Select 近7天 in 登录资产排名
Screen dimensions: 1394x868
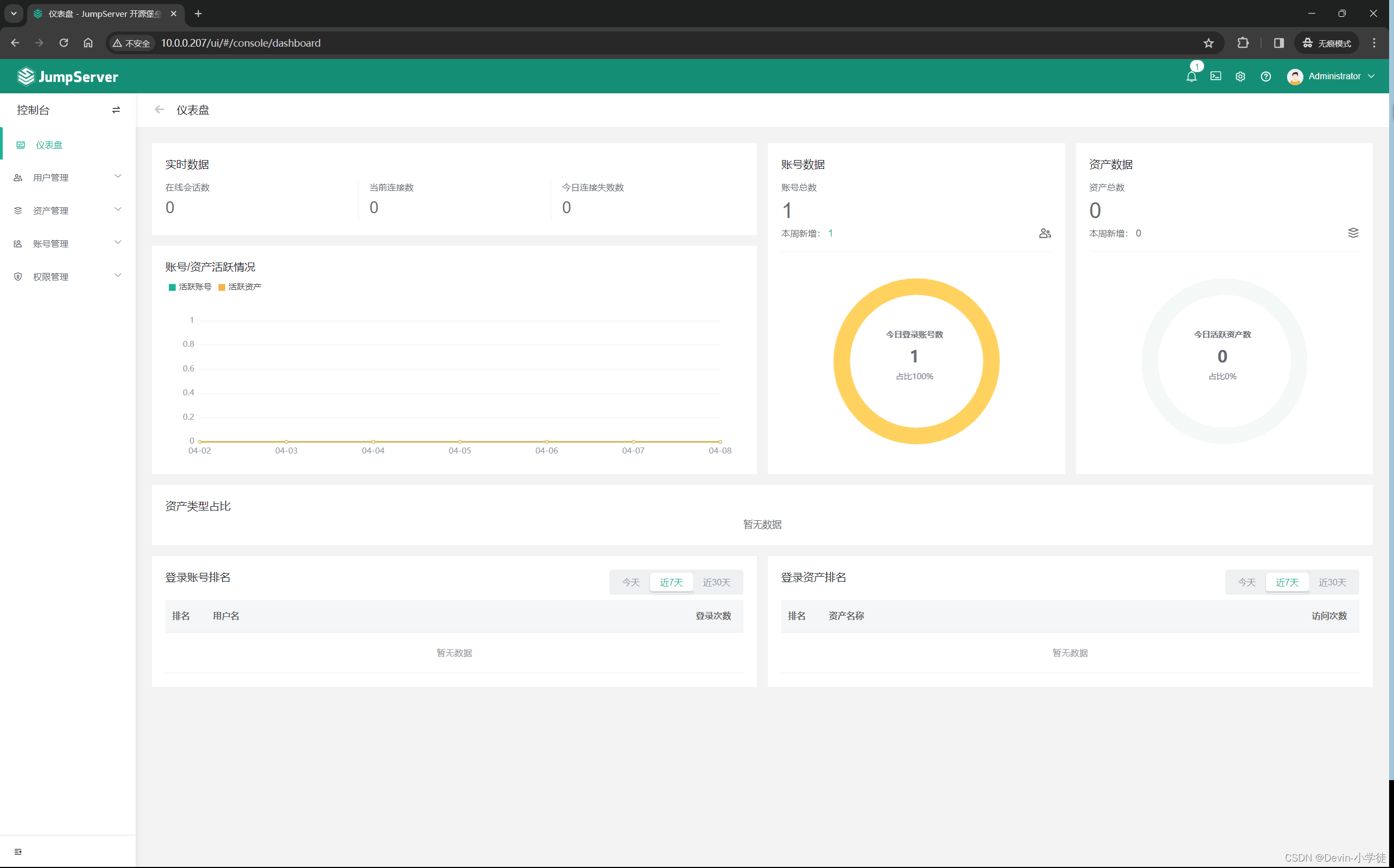pos(1287,582)
